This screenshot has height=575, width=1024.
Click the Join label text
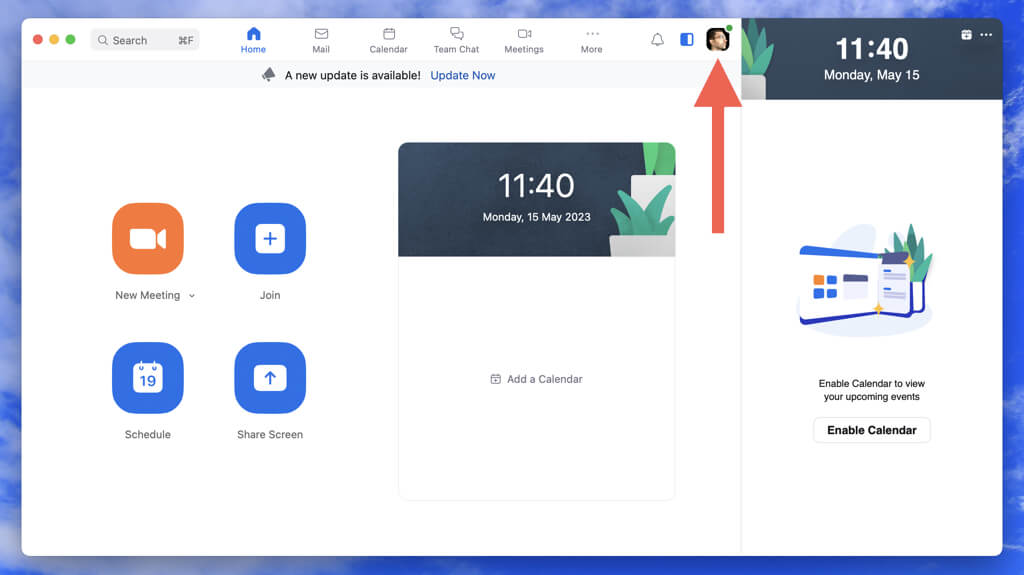[x=270, y=295]
